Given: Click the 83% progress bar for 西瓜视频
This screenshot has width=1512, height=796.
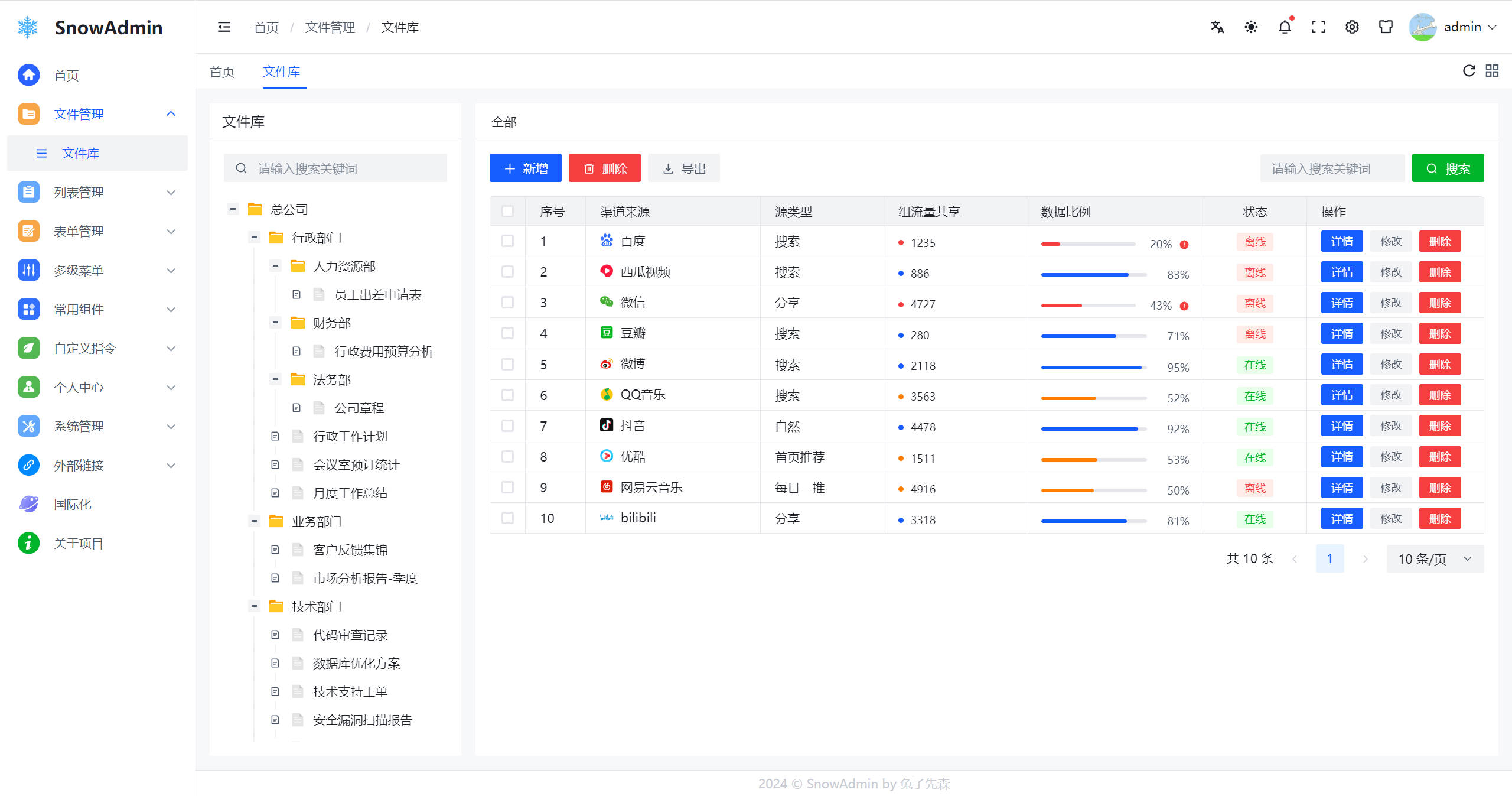Looking at the screenshot, I should [x=1094, y=274].
